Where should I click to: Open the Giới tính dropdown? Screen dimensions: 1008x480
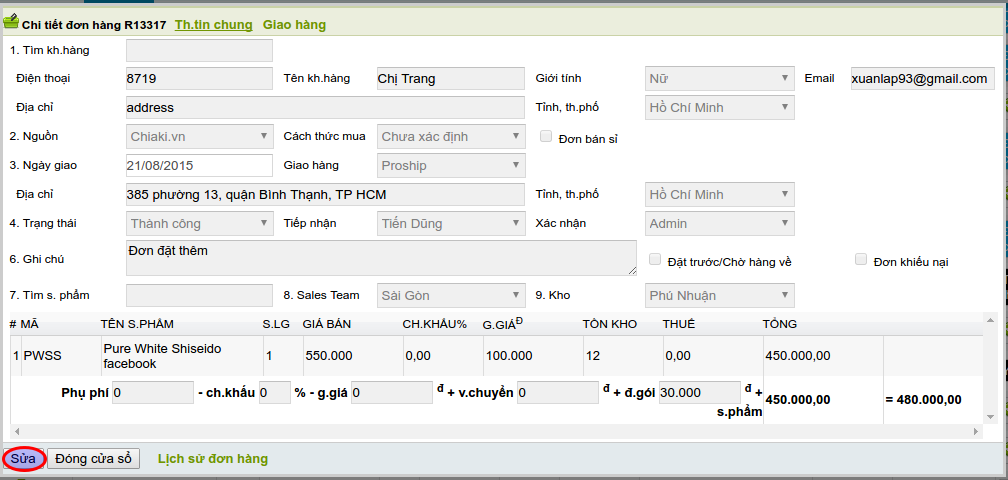pos(719,78)
